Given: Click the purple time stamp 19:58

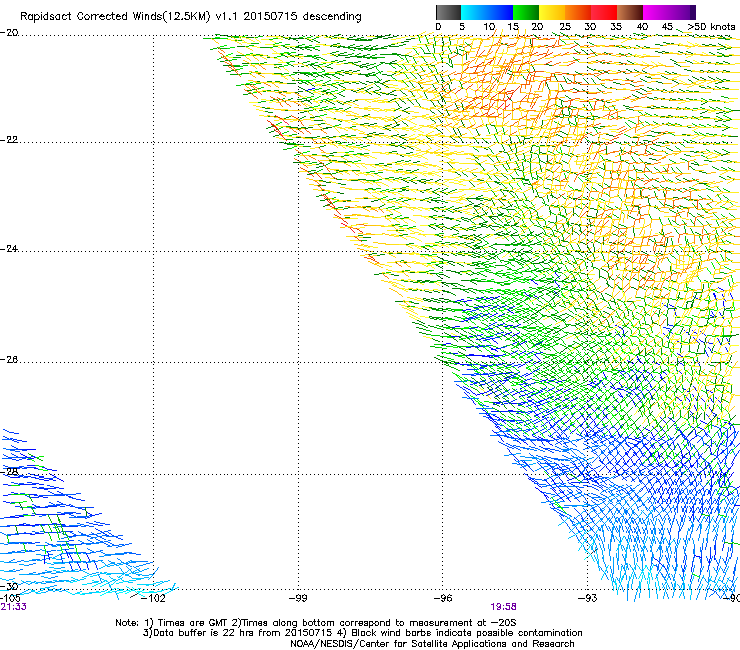Looking at the screenshot, I should pos(503,607).
